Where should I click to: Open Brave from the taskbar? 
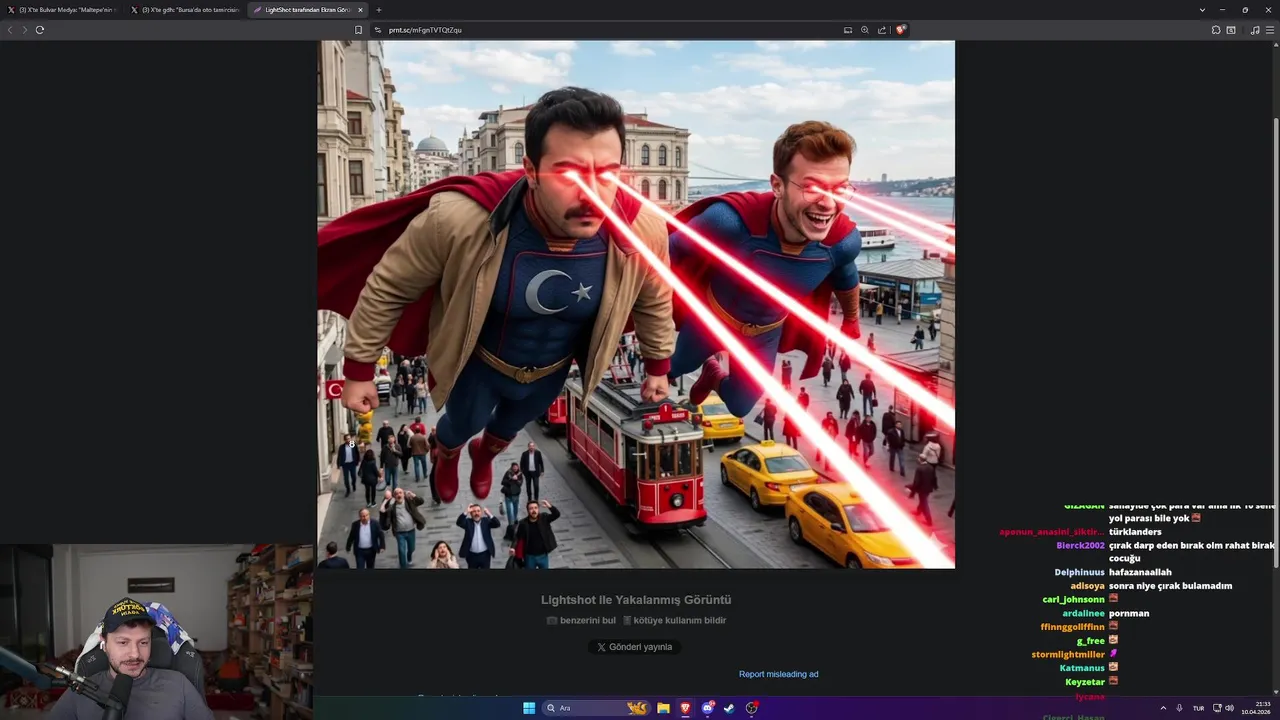(685, 708)
